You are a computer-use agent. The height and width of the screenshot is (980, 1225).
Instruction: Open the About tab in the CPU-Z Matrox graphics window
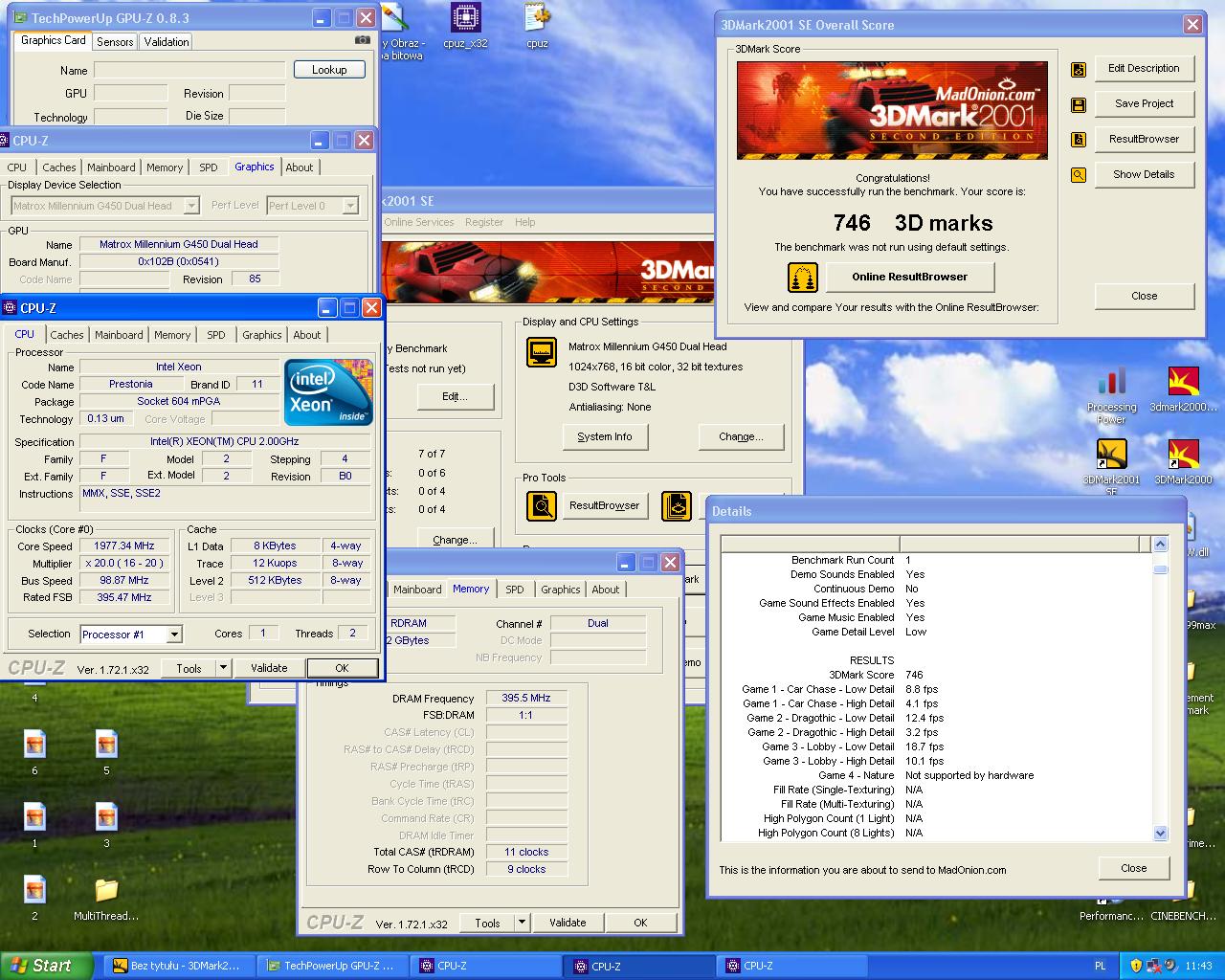coord(300,167)
